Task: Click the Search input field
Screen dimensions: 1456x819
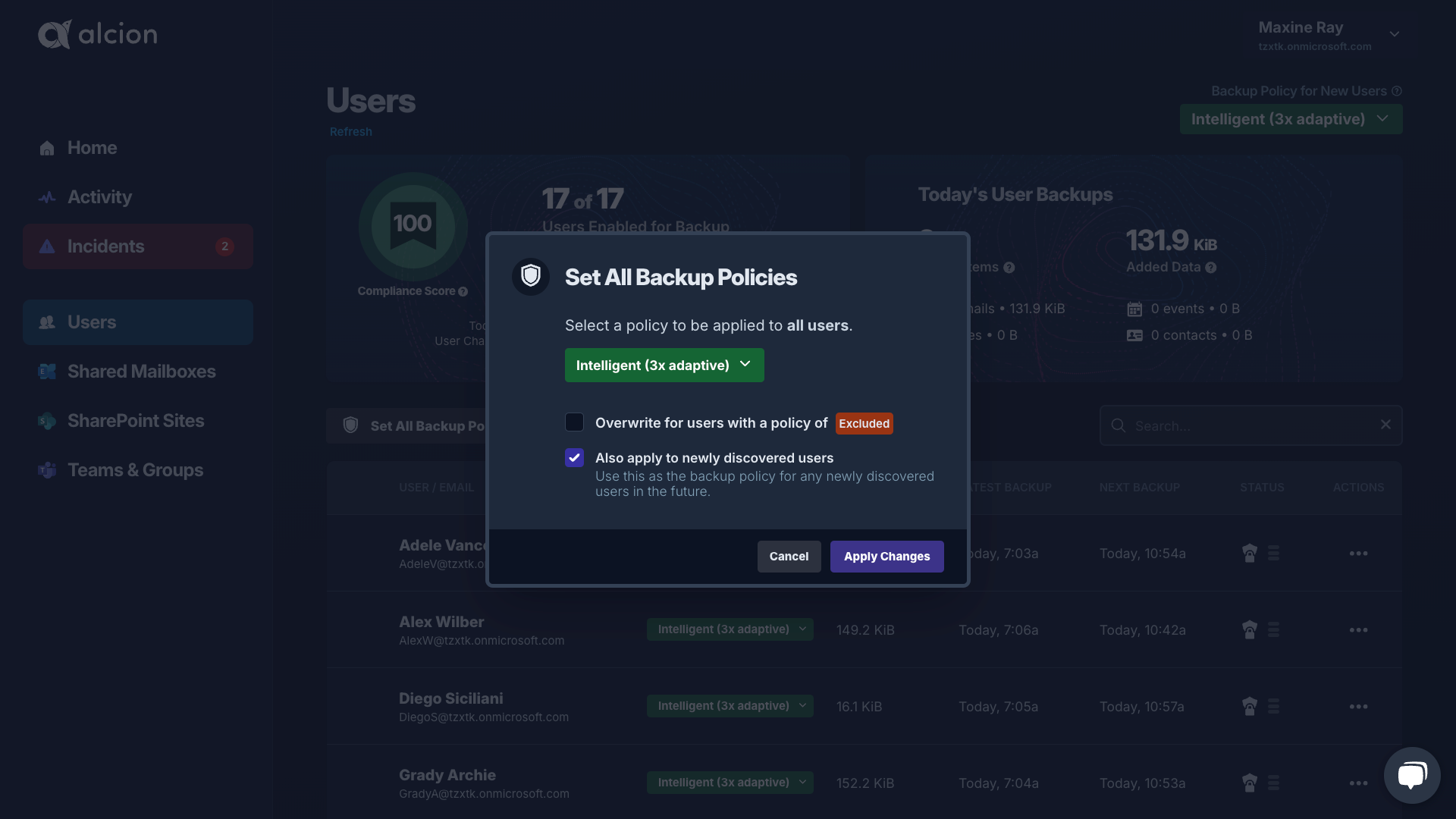Action: click(1250, 425)
